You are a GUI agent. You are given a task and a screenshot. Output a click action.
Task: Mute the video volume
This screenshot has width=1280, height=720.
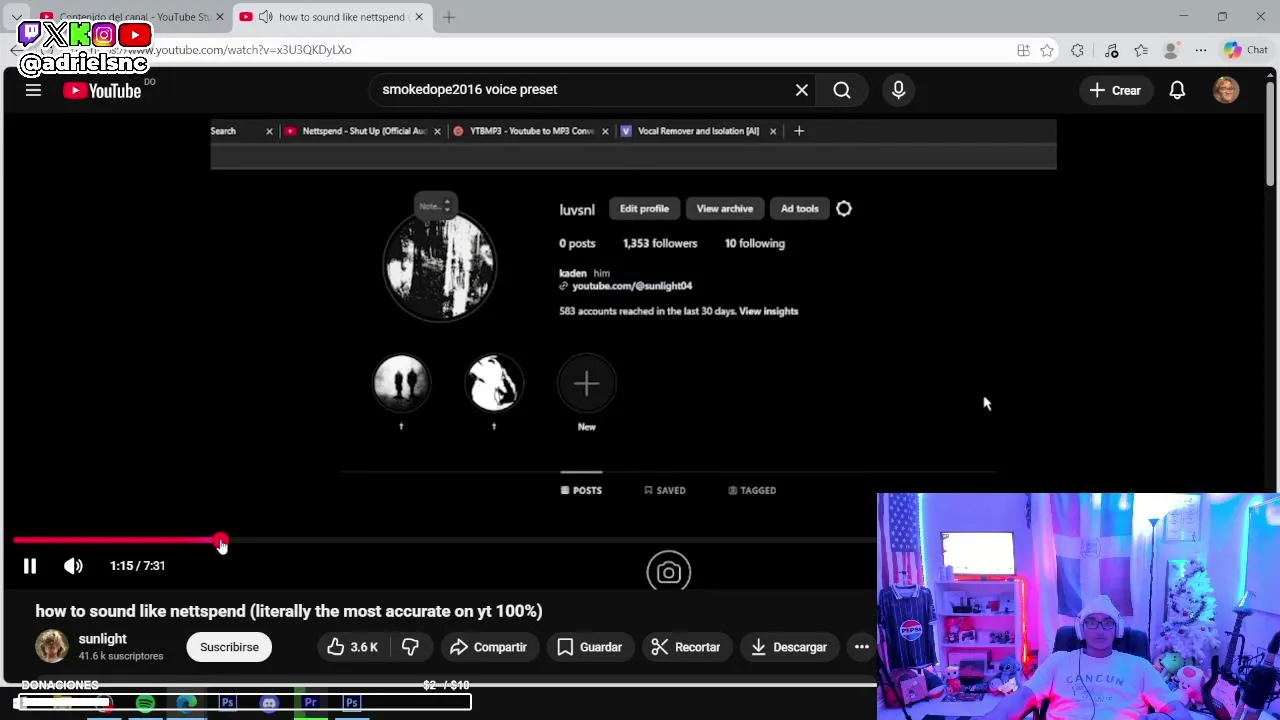click(x=73, y=566)
